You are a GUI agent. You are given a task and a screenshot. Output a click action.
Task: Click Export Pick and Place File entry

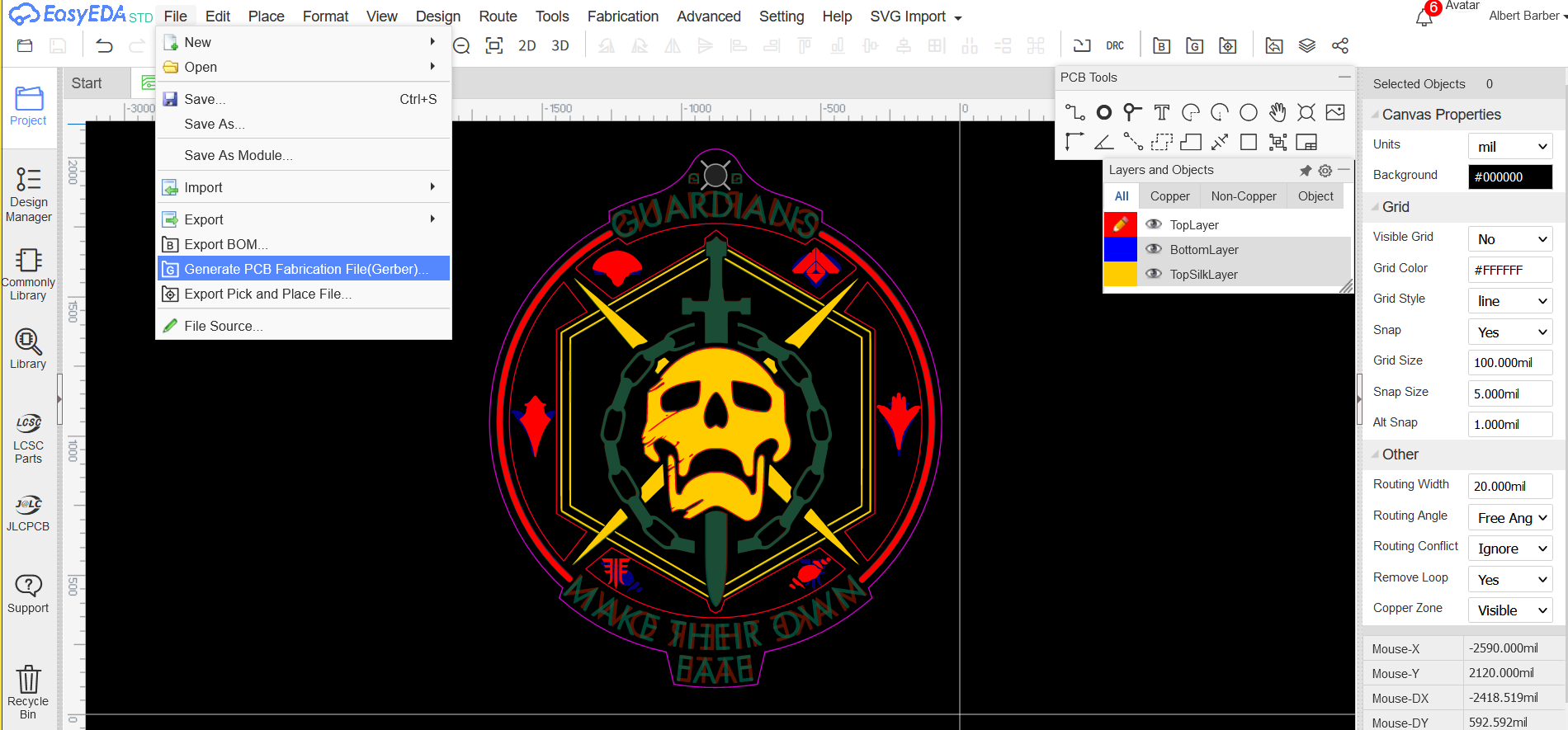coord(304,294)
